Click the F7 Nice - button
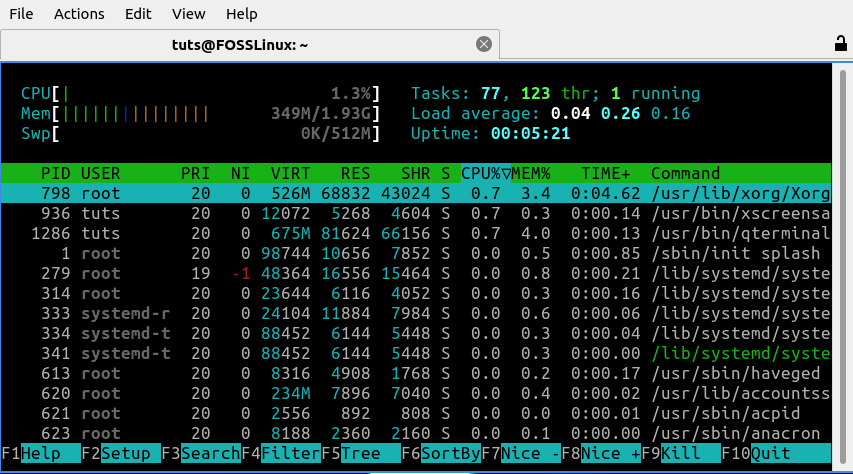This screenshot has width=853, height=474. pos(521,453)
